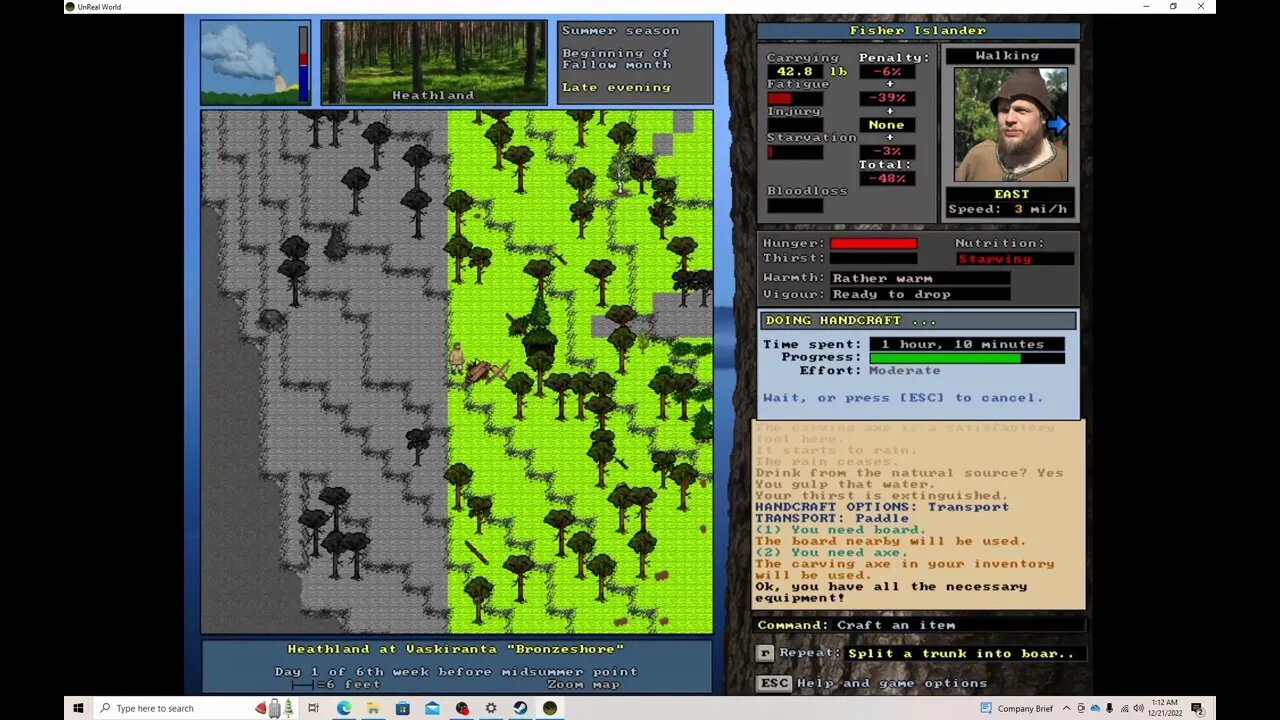The height and width of the screenshot is (720, 1280).
Task: Expand hidden system tray icons
Action: coord(1067,708)
